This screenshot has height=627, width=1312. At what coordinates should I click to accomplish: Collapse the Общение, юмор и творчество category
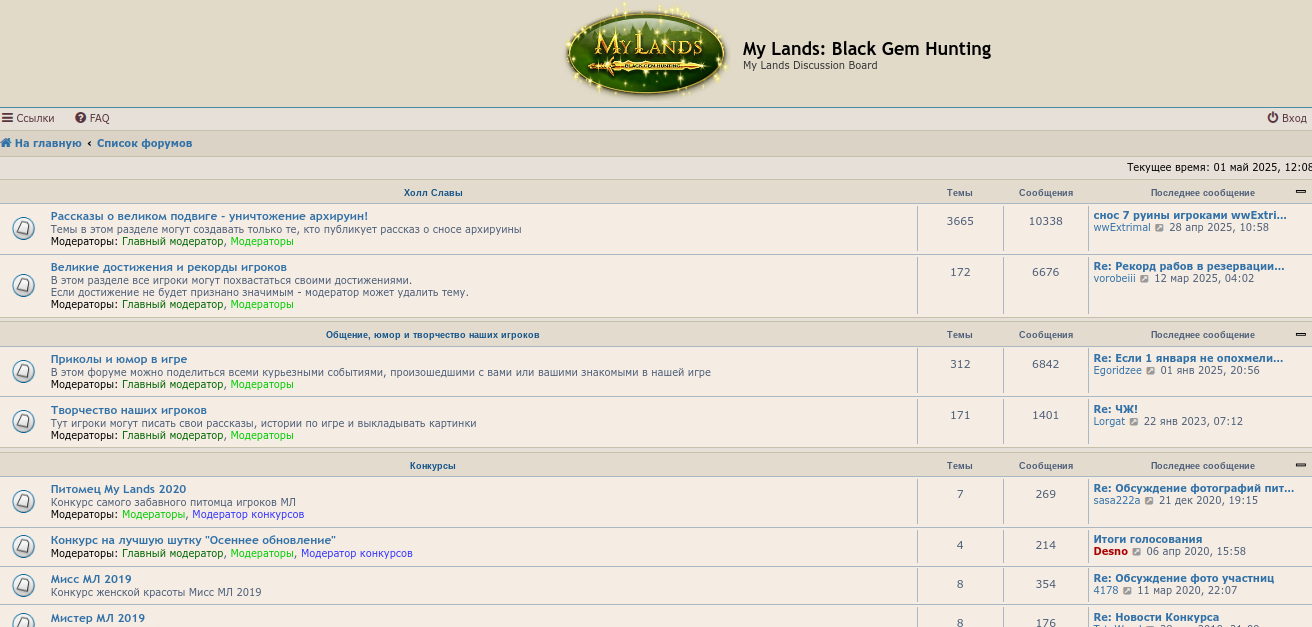pyautogui.click(x=1301, y=333)
